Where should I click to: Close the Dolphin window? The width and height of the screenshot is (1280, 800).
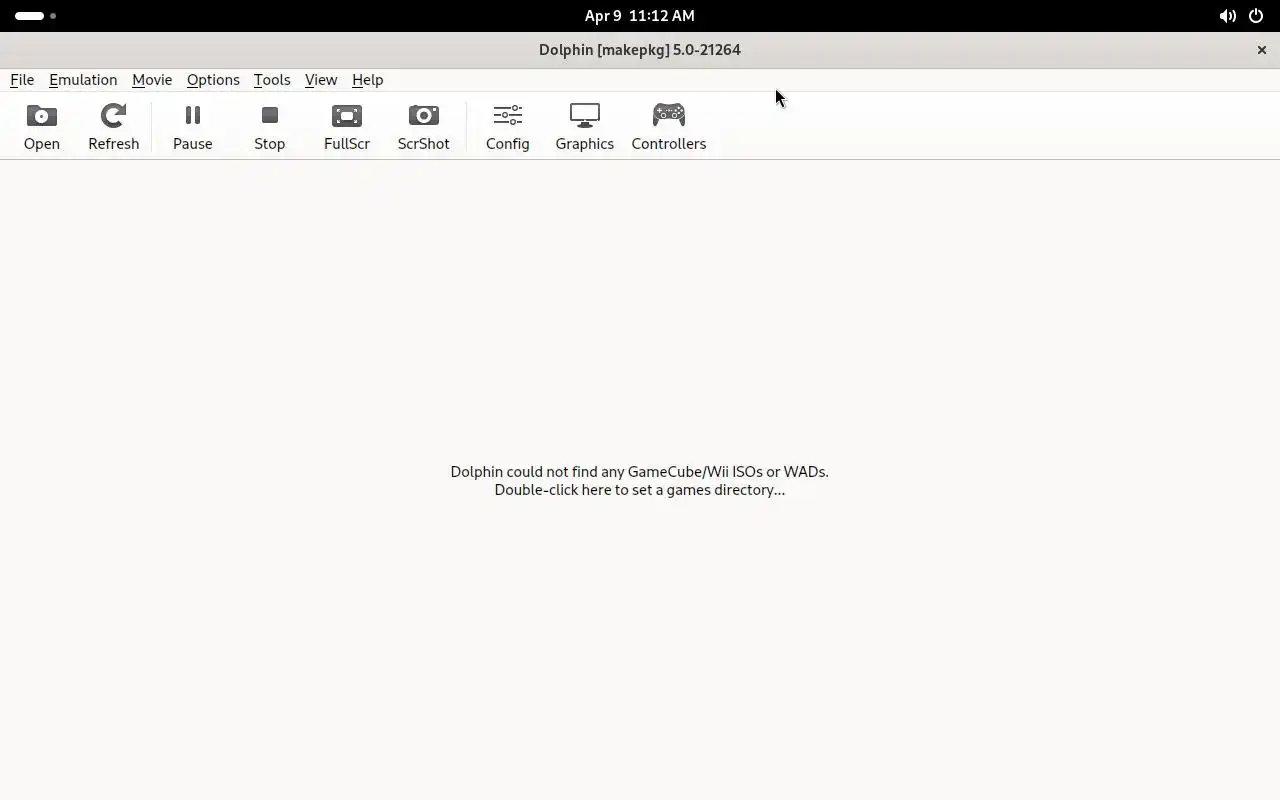(x=1261, y=50)
